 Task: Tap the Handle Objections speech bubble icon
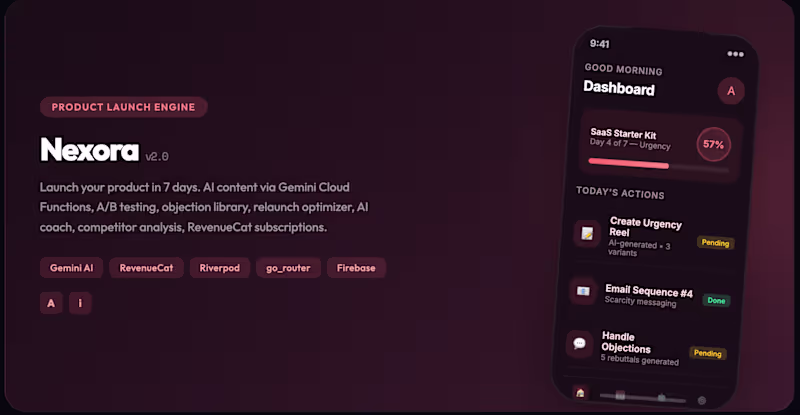(579, 343)
